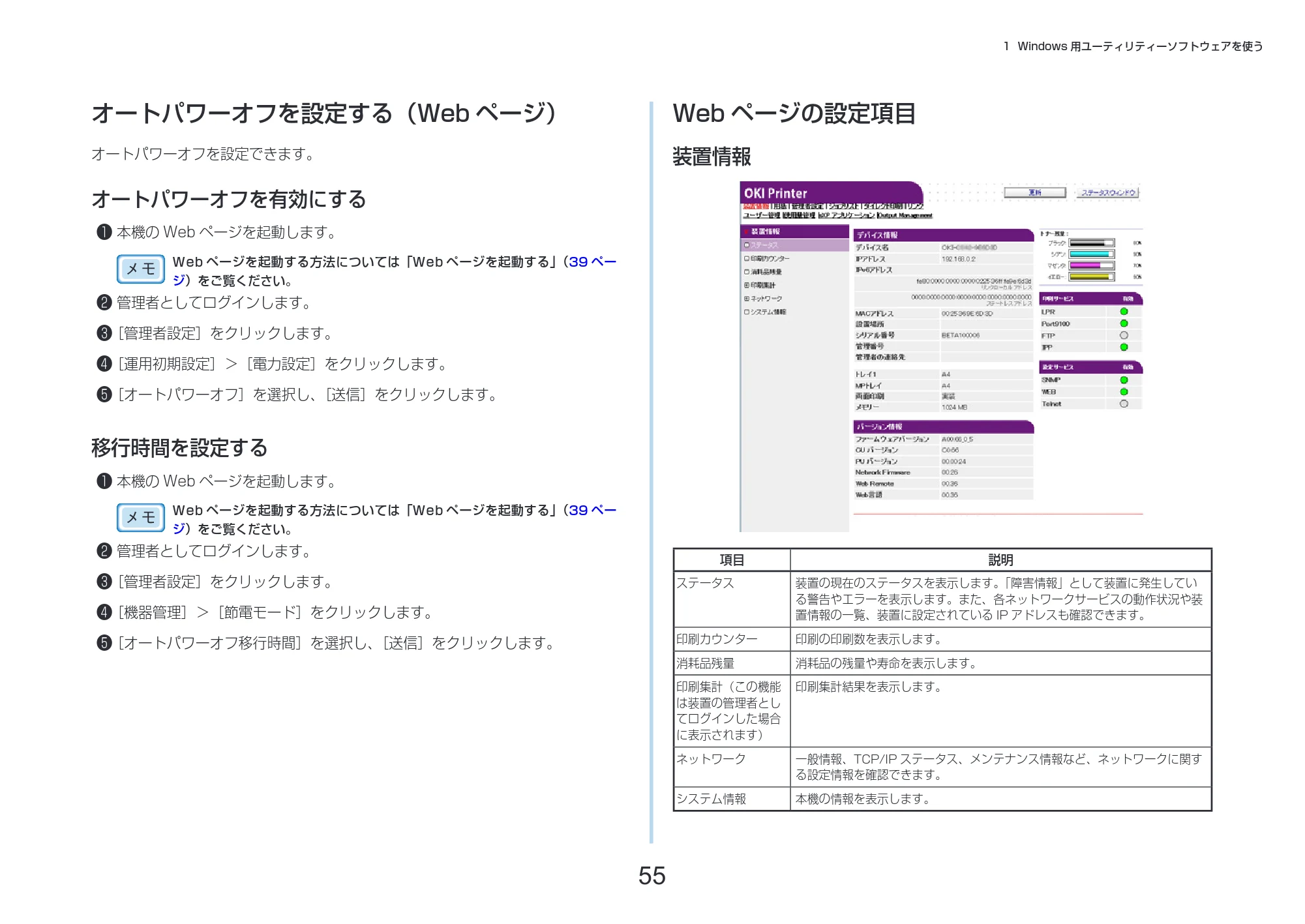Click page number 55
Screen dimensions: 1305x924
point(652,876)
